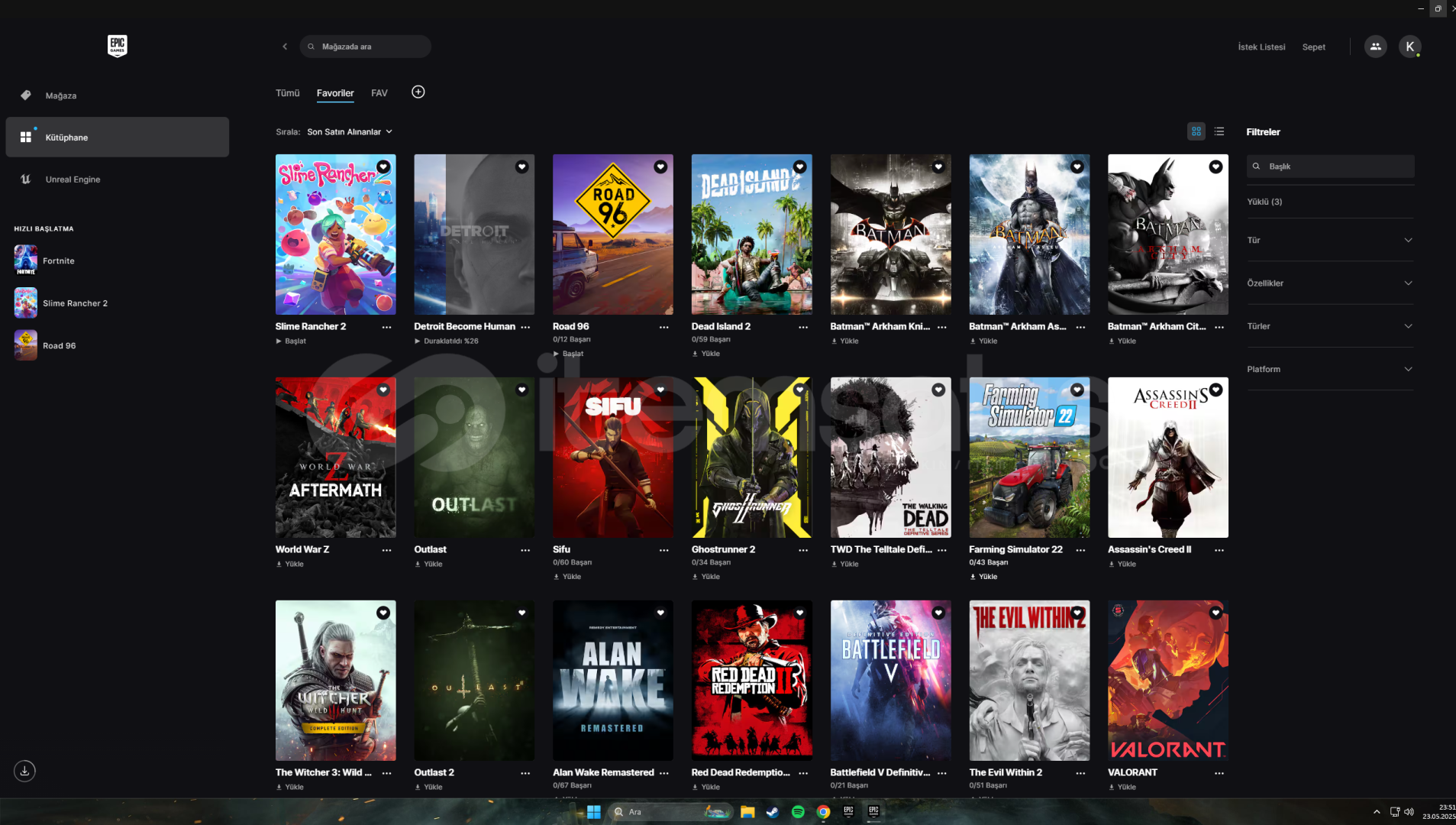Click the Mağazada ara search field
The width and height of the screenshot is (1456, 825).
366,47
